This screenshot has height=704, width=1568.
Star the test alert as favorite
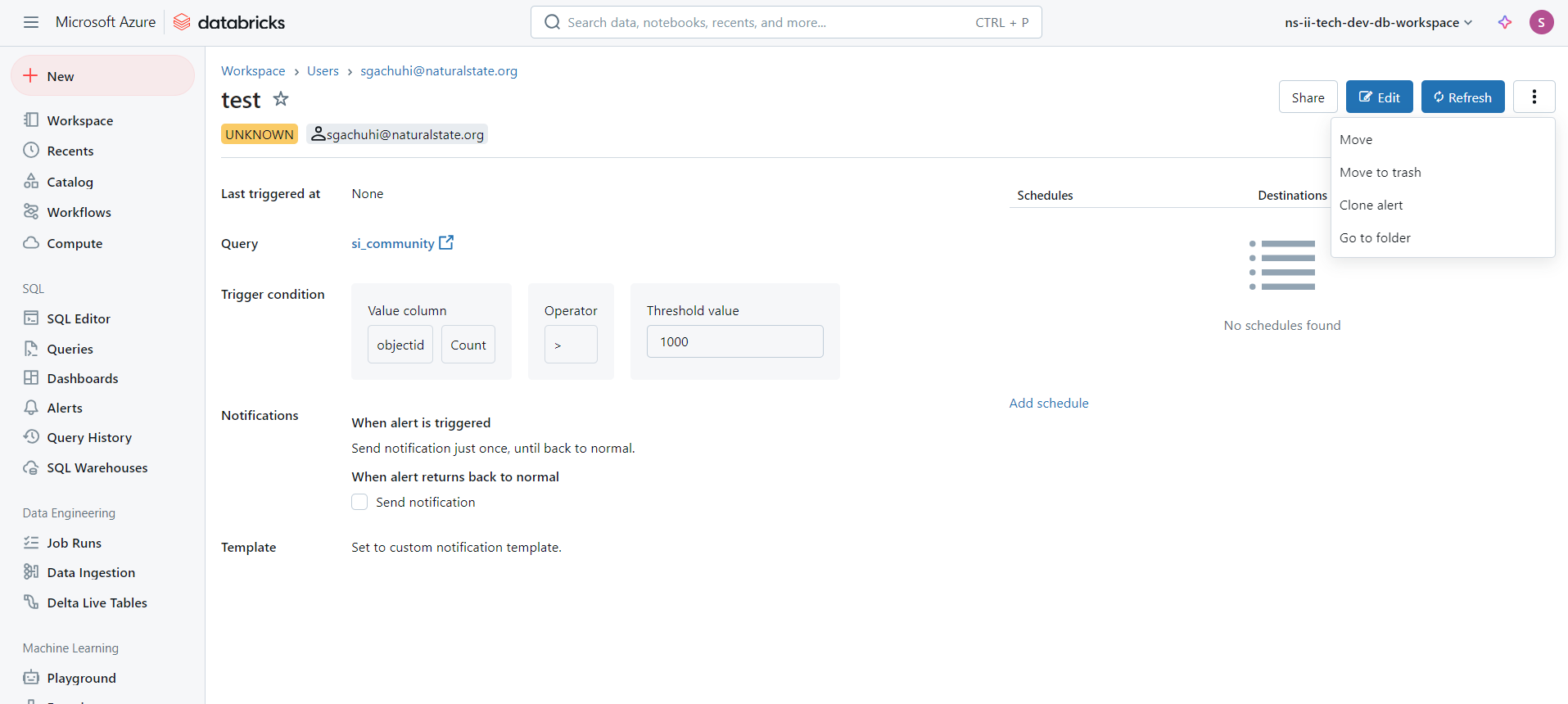[281, 99]
